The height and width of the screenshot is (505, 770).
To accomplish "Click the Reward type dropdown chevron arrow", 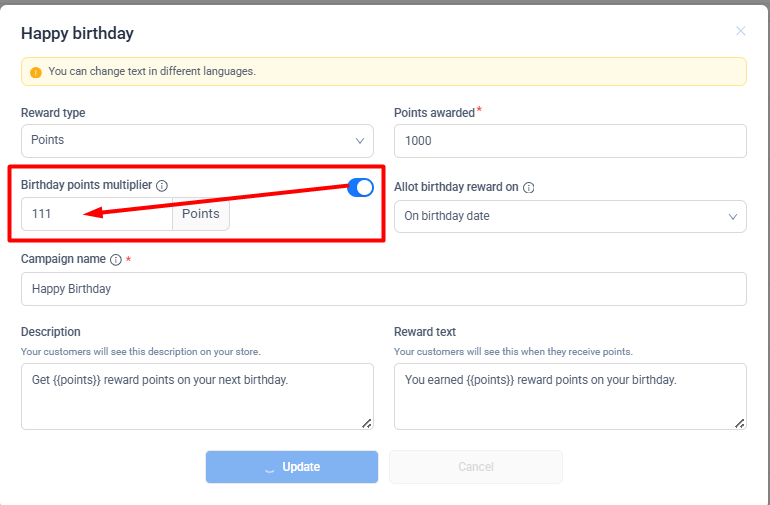I will pos(360,141).
